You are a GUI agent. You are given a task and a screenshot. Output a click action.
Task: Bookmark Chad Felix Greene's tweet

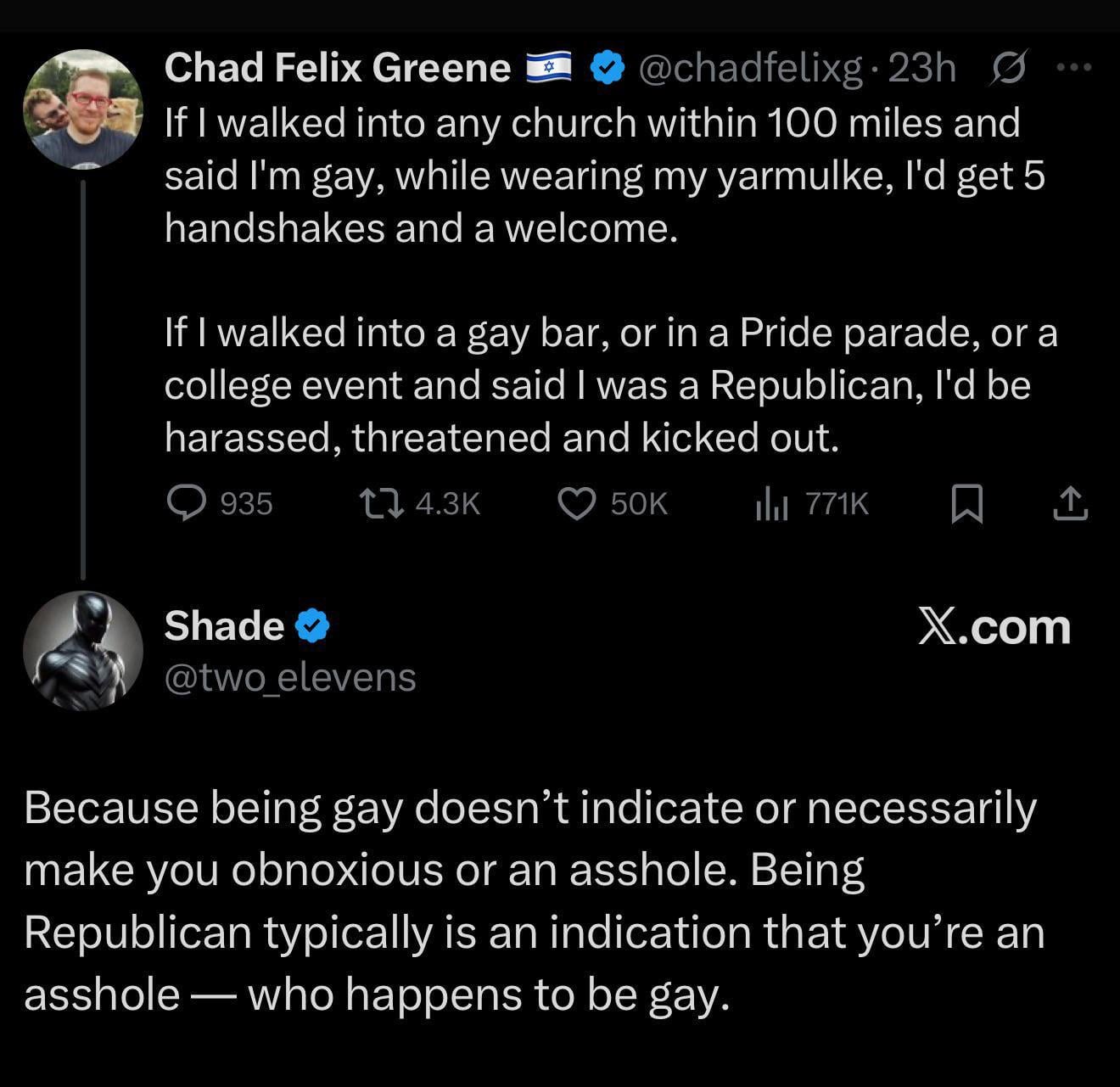coord(966,504)
